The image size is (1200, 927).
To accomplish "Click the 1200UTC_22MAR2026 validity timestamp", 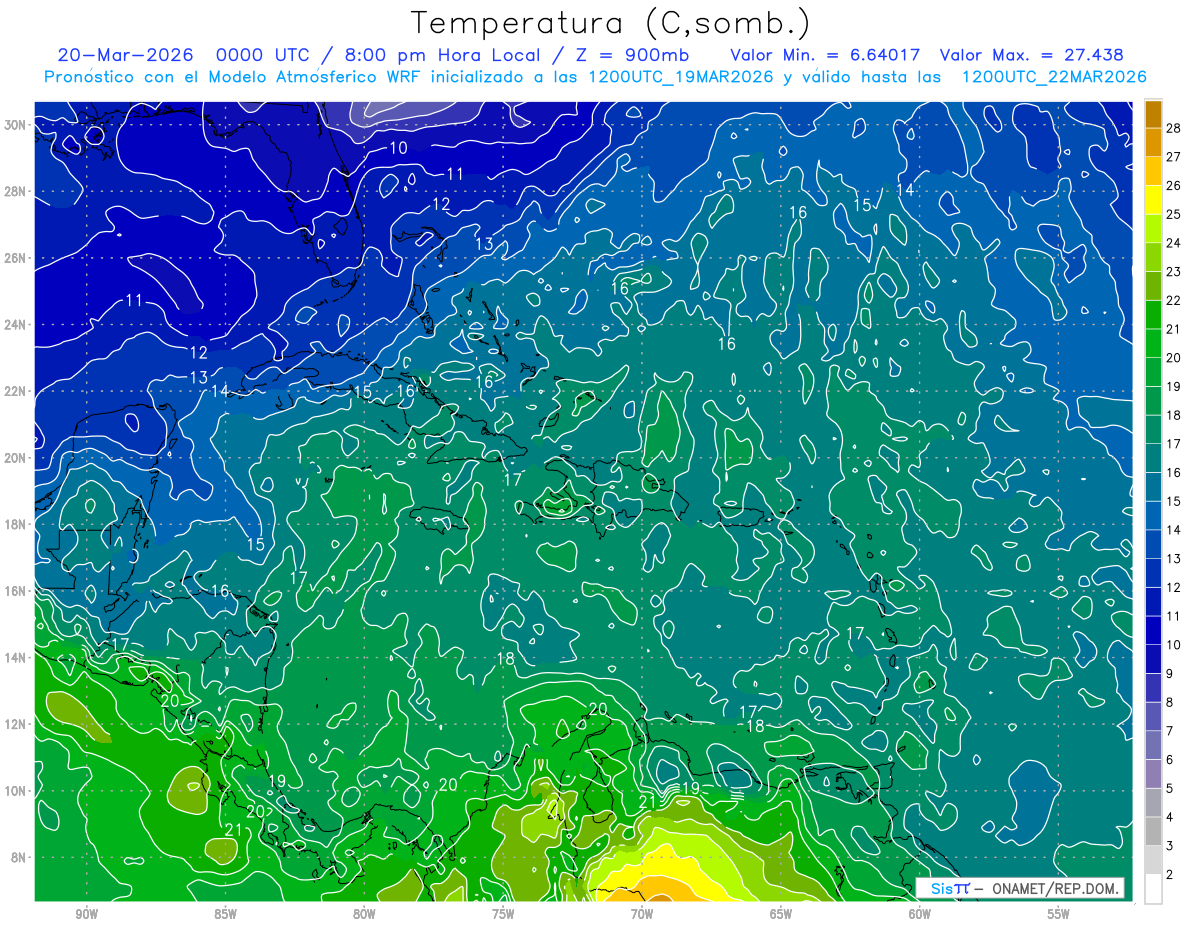I will click(x=1053, y=77).
